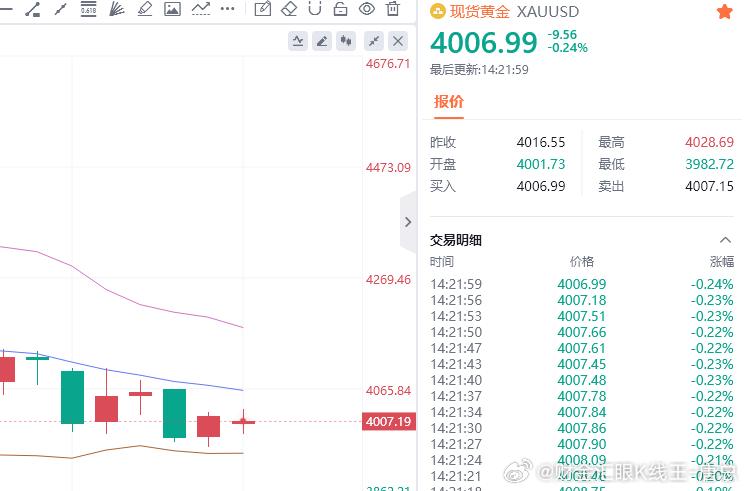Select the trade price 4007.51

click(x=581, y=316)
